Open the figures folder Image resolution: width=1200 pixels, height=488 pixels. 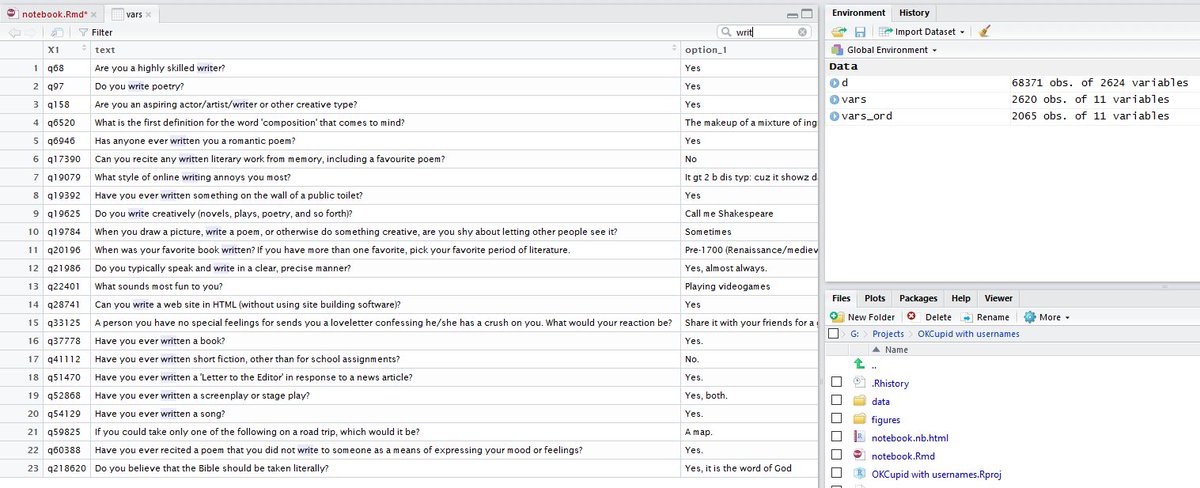coord(886,420)
